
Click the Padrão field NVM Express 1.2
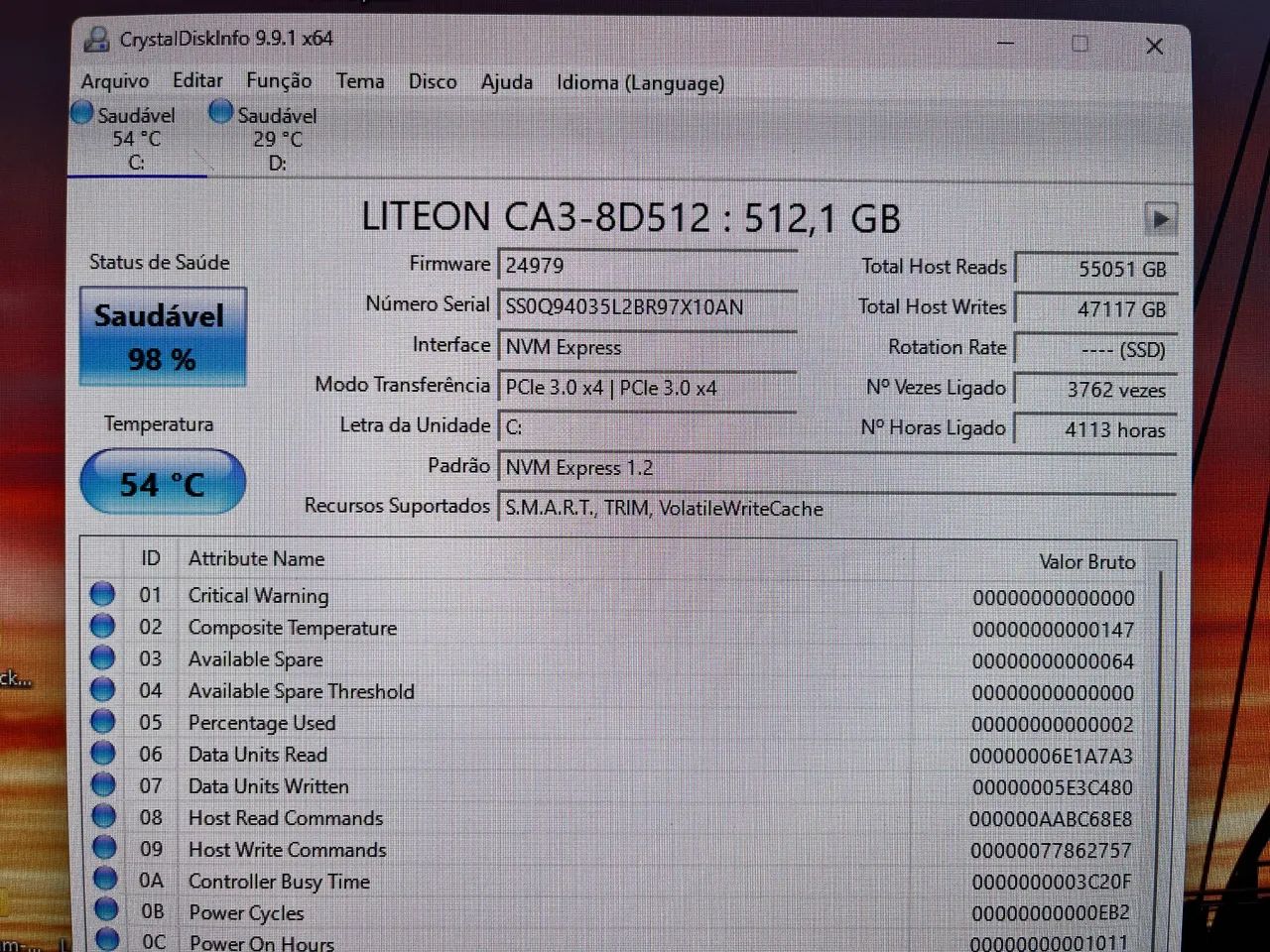(x=836, y=468)
